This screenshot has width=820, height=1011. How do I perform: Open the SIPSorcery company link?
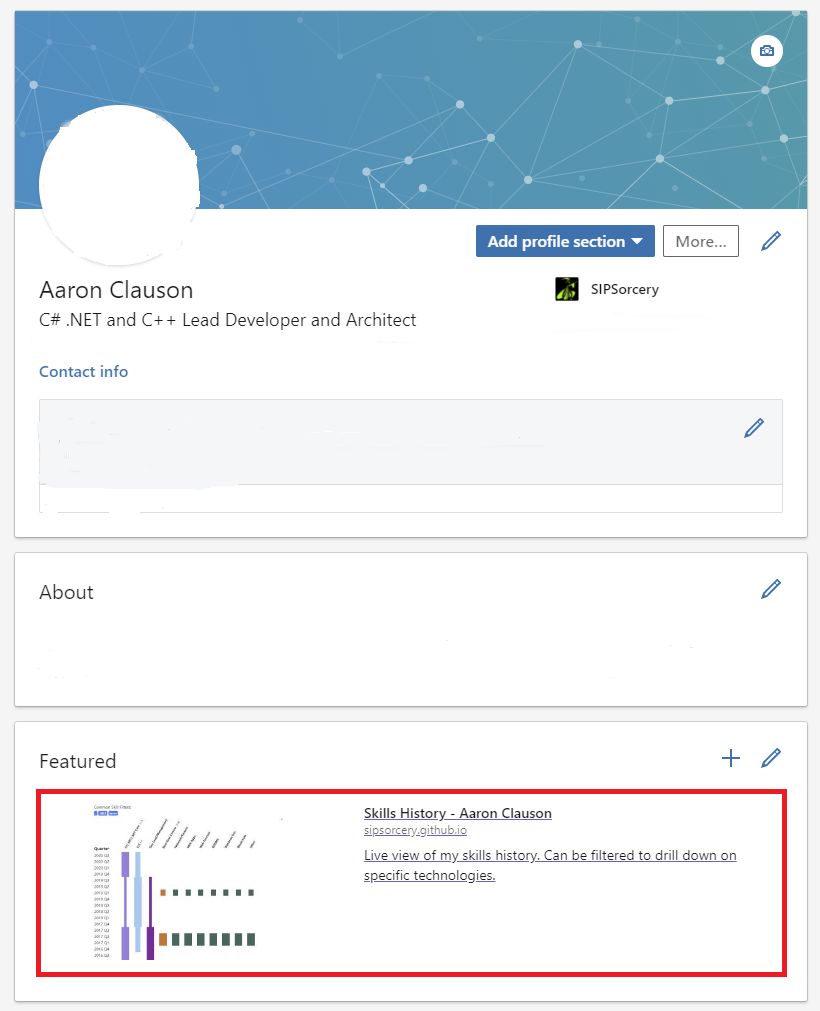click(625, 290)
